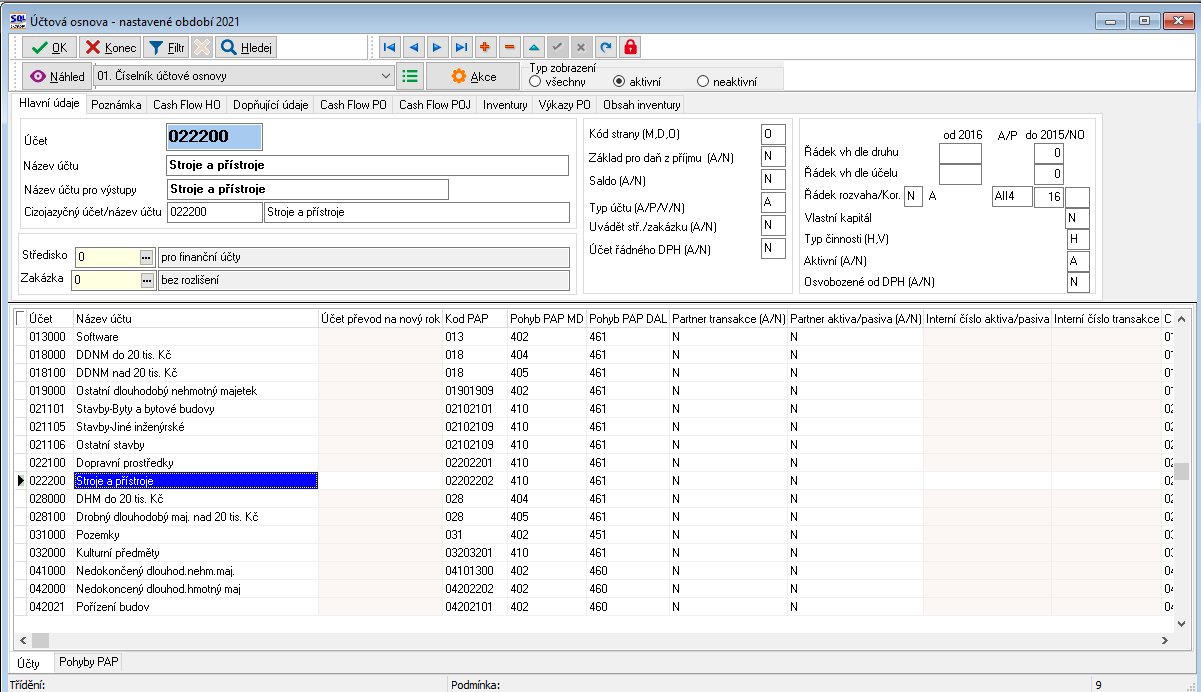This screenshot has height=692, width=1201.
Task: Open the Pohyby PAP bottom tab
Action: [x=88, y=662]
